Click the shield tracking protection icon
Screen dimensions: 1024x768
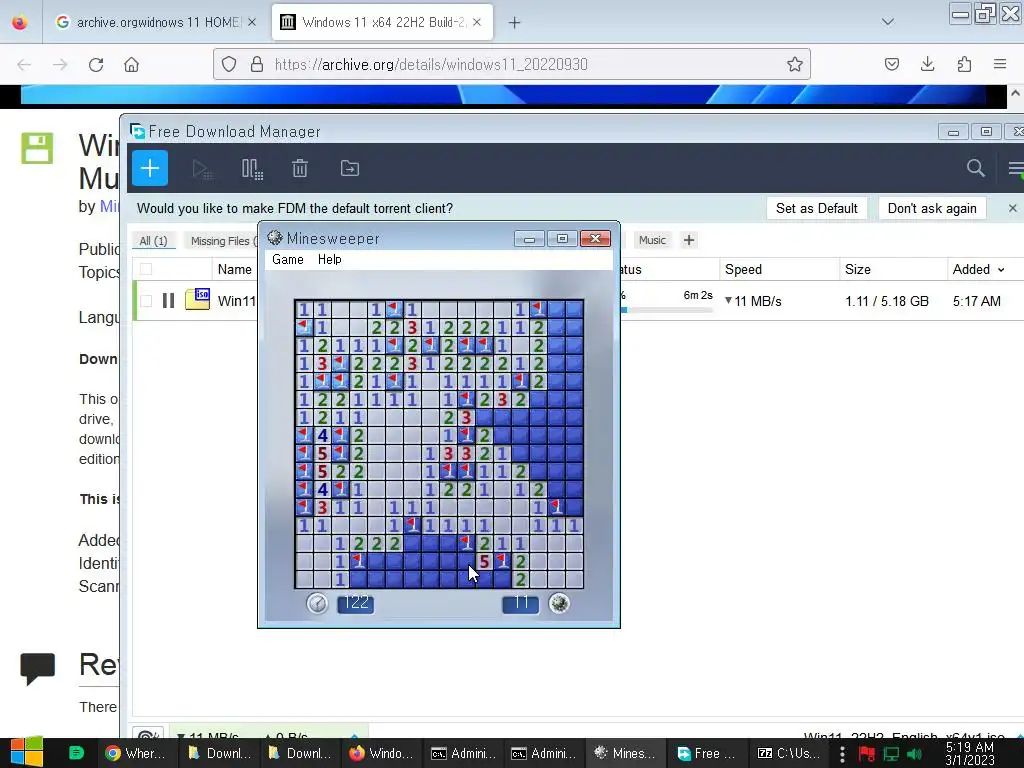(x=229, y=64)
